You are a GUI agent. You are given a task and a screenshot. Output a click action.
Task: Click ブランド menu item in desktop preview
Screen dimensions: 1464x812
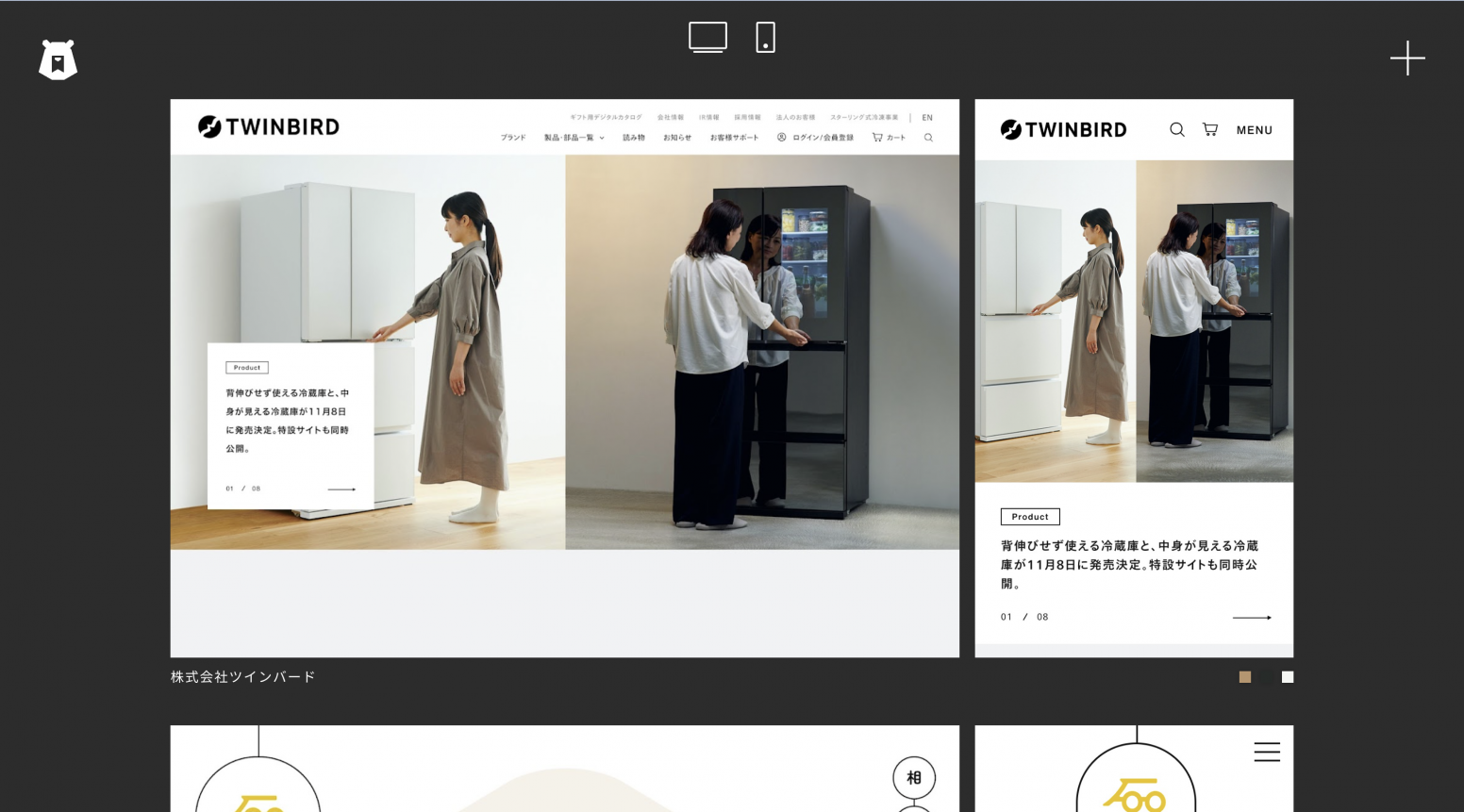click(x=513, y=138)
